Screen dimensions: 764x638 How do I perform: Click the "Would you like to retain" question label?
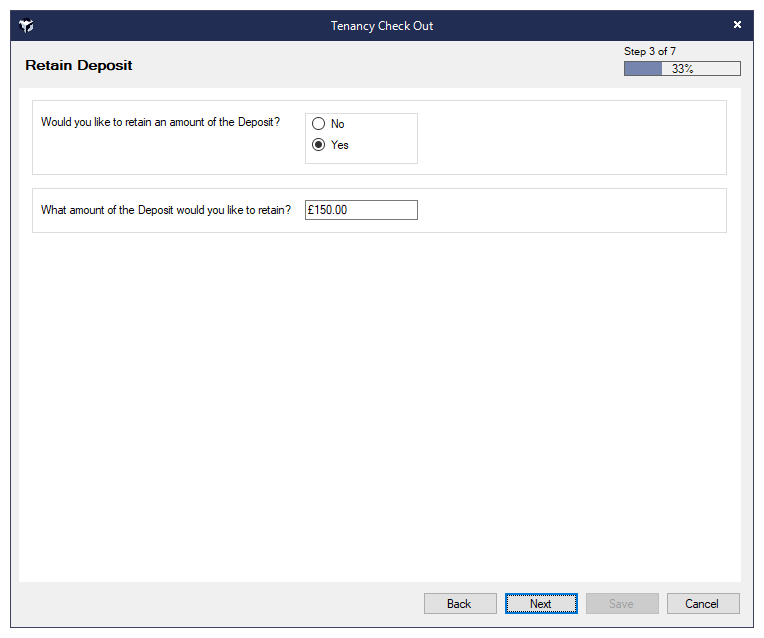point(160,123)
